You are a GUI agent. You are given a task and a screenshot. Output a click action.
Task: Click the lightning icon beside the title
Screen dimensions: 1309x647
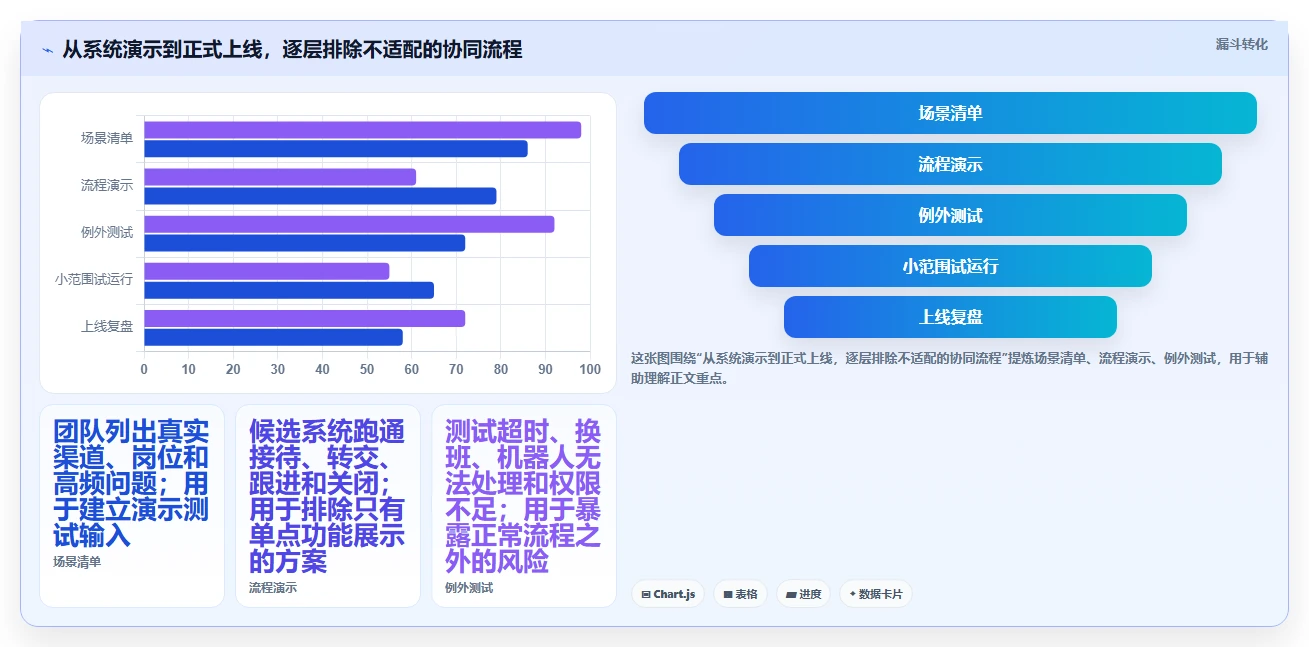pos(47,50)
